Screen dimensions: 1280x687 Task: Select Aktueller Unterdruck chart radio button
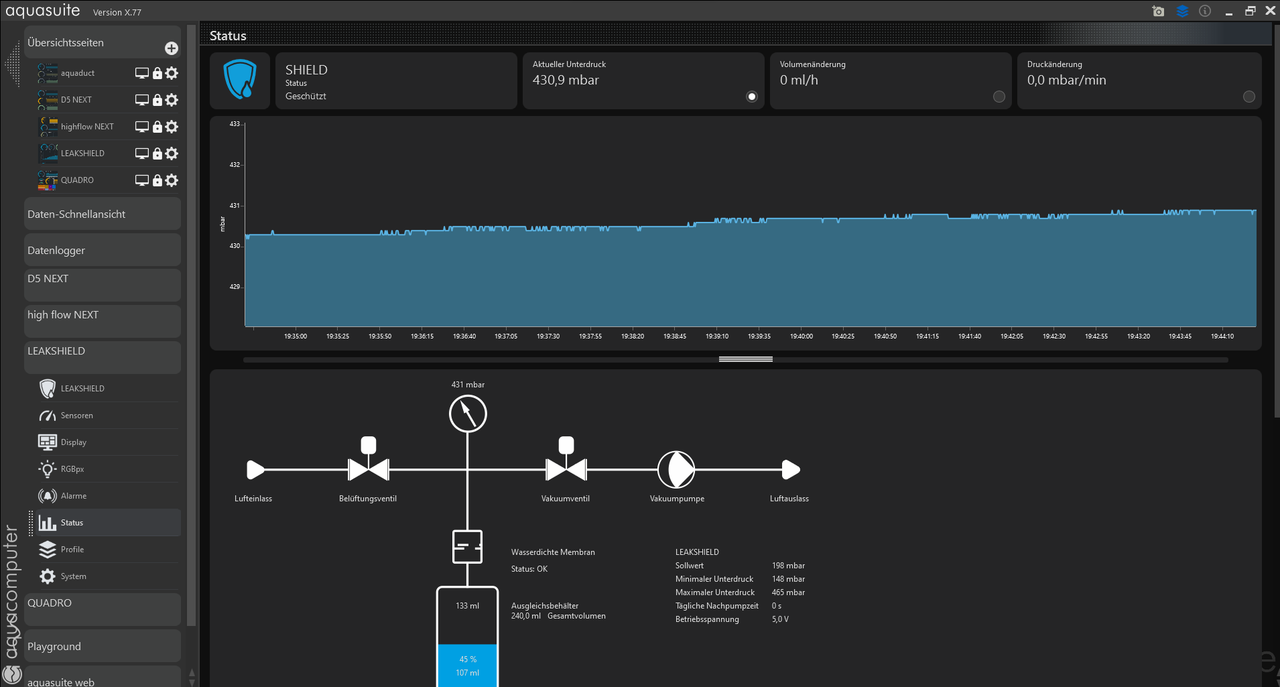point(752,97)
